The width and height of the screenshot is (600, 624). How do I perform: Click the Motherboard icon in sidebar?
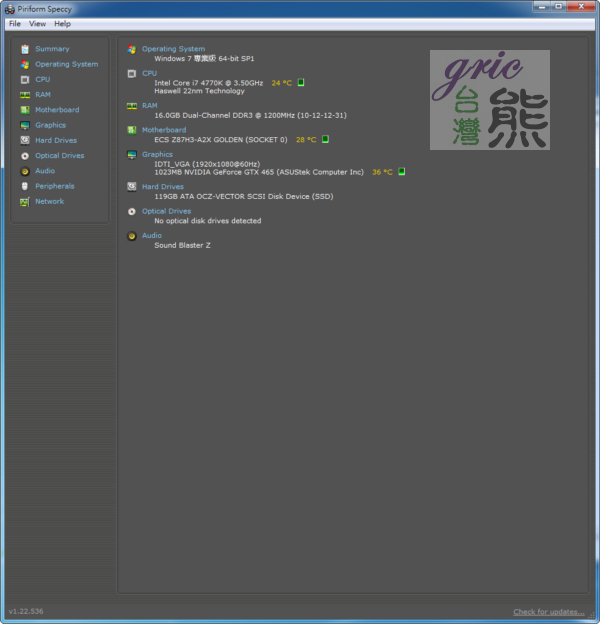(x=25, y=110)
